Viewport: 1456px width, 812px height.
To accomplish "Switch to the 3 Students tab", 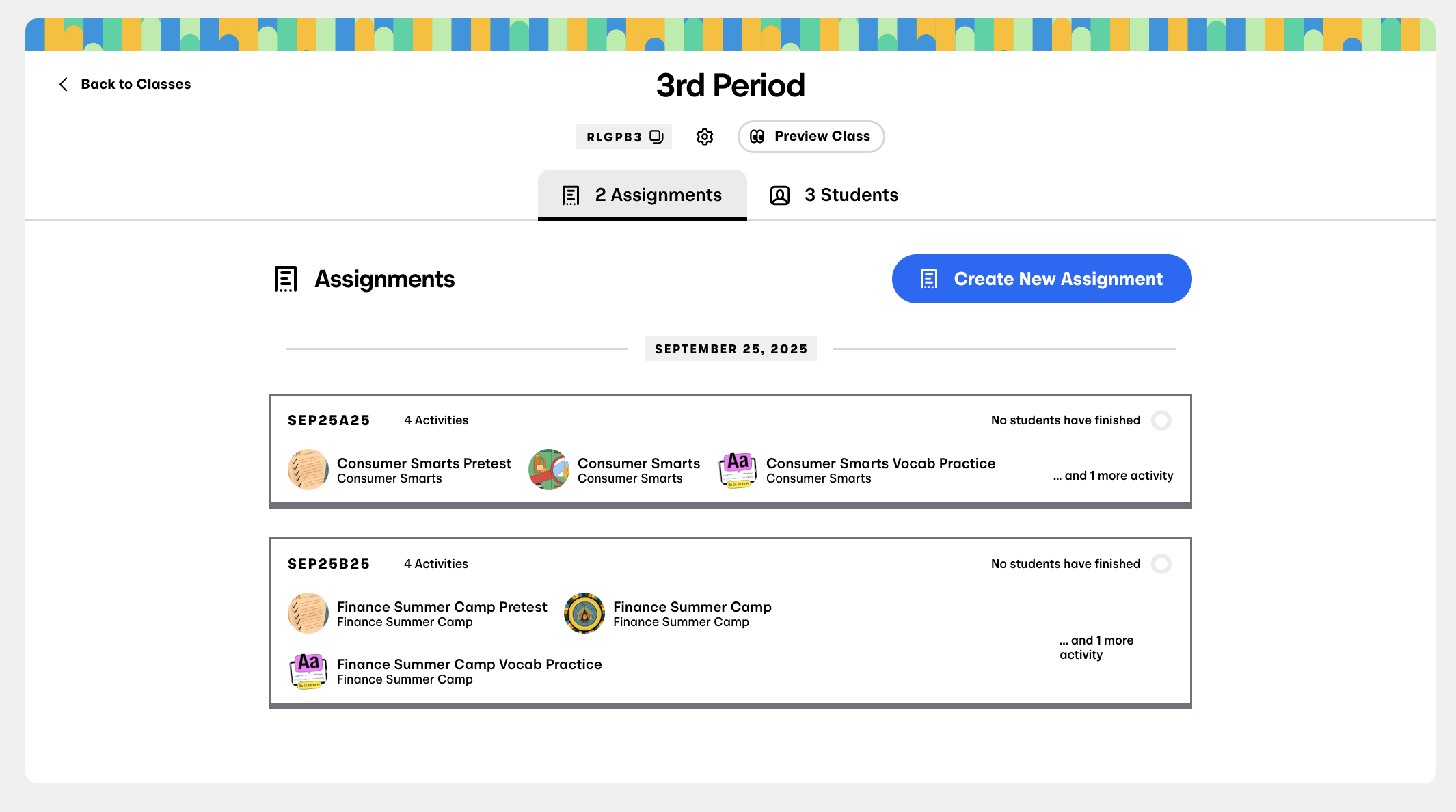I will [834, 195].
